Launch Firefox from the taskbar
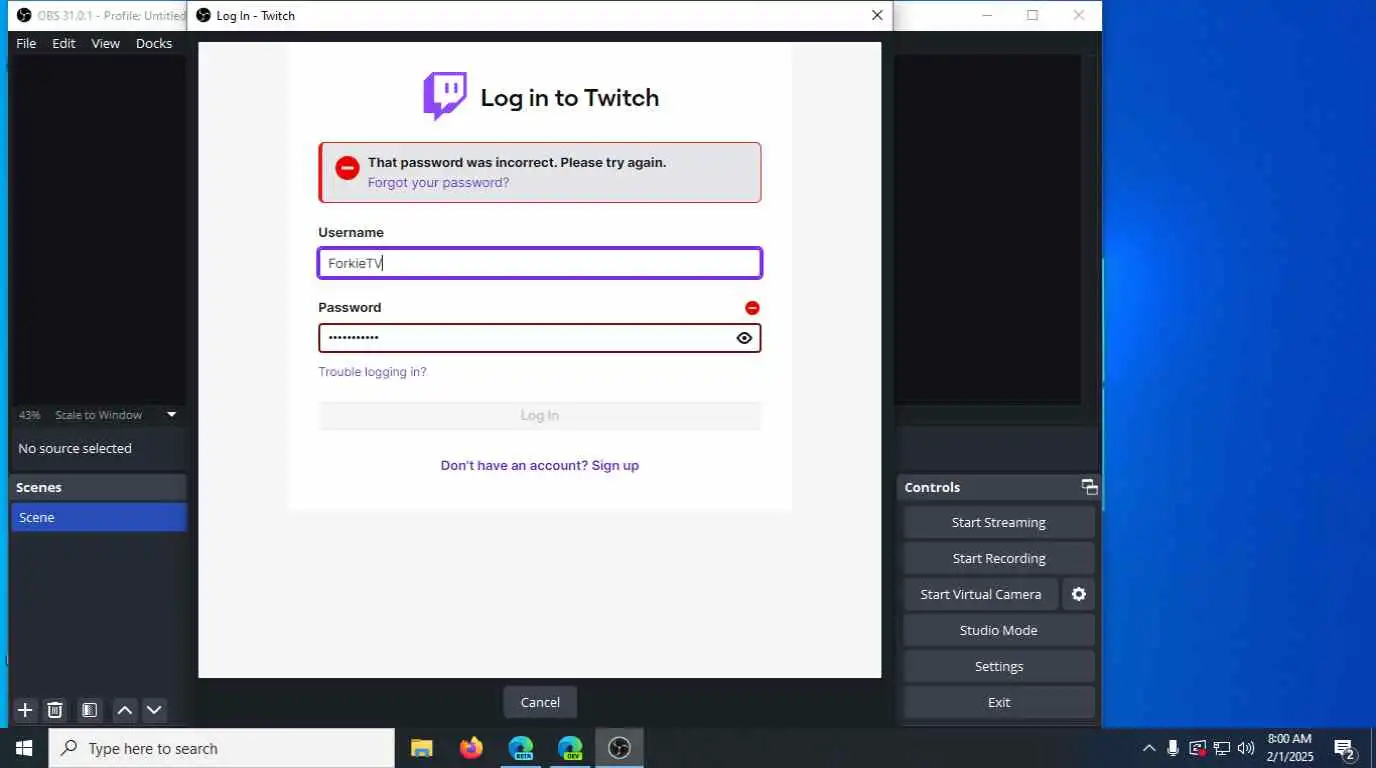The height and width of the screenshot is (768, 1376). click(471, 748)
